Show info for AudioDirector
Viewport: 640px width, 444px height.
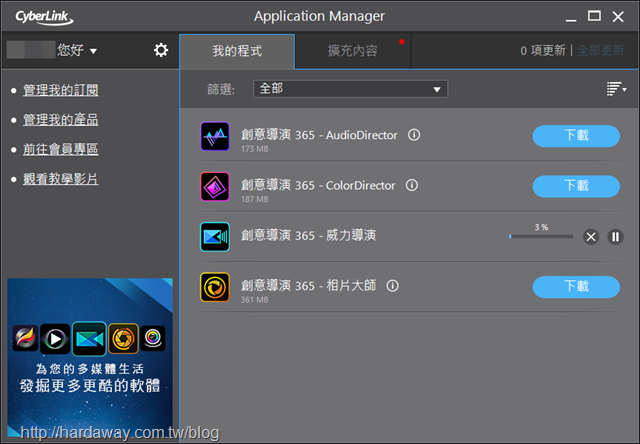[414, 135]
